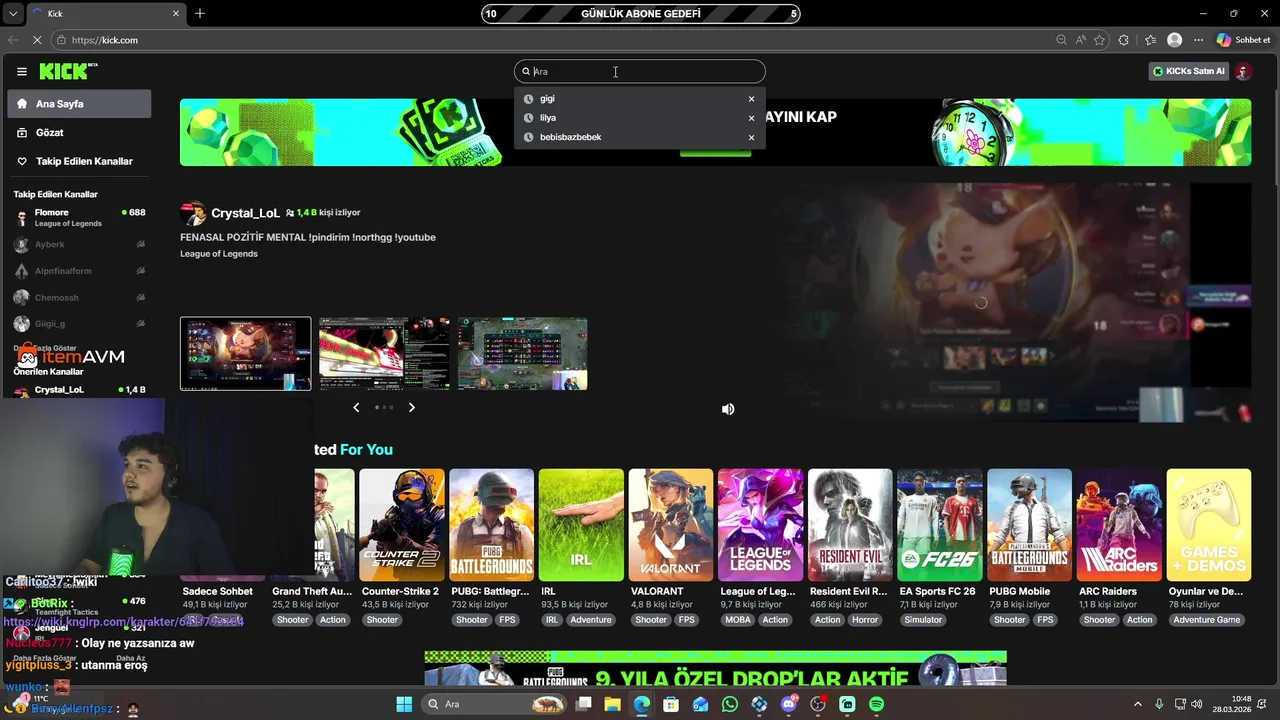
Task: Open Discord from taskbar
Action: pos(789,704)
